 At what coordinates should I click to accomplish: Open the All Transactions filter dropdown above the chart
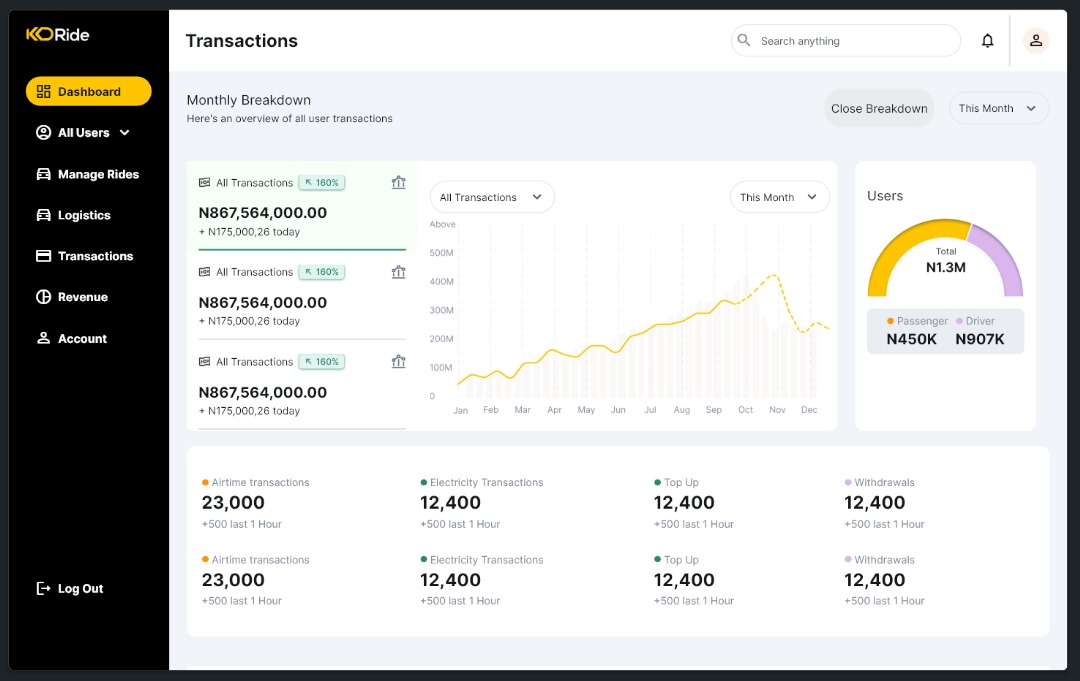[x=491, y=197]
